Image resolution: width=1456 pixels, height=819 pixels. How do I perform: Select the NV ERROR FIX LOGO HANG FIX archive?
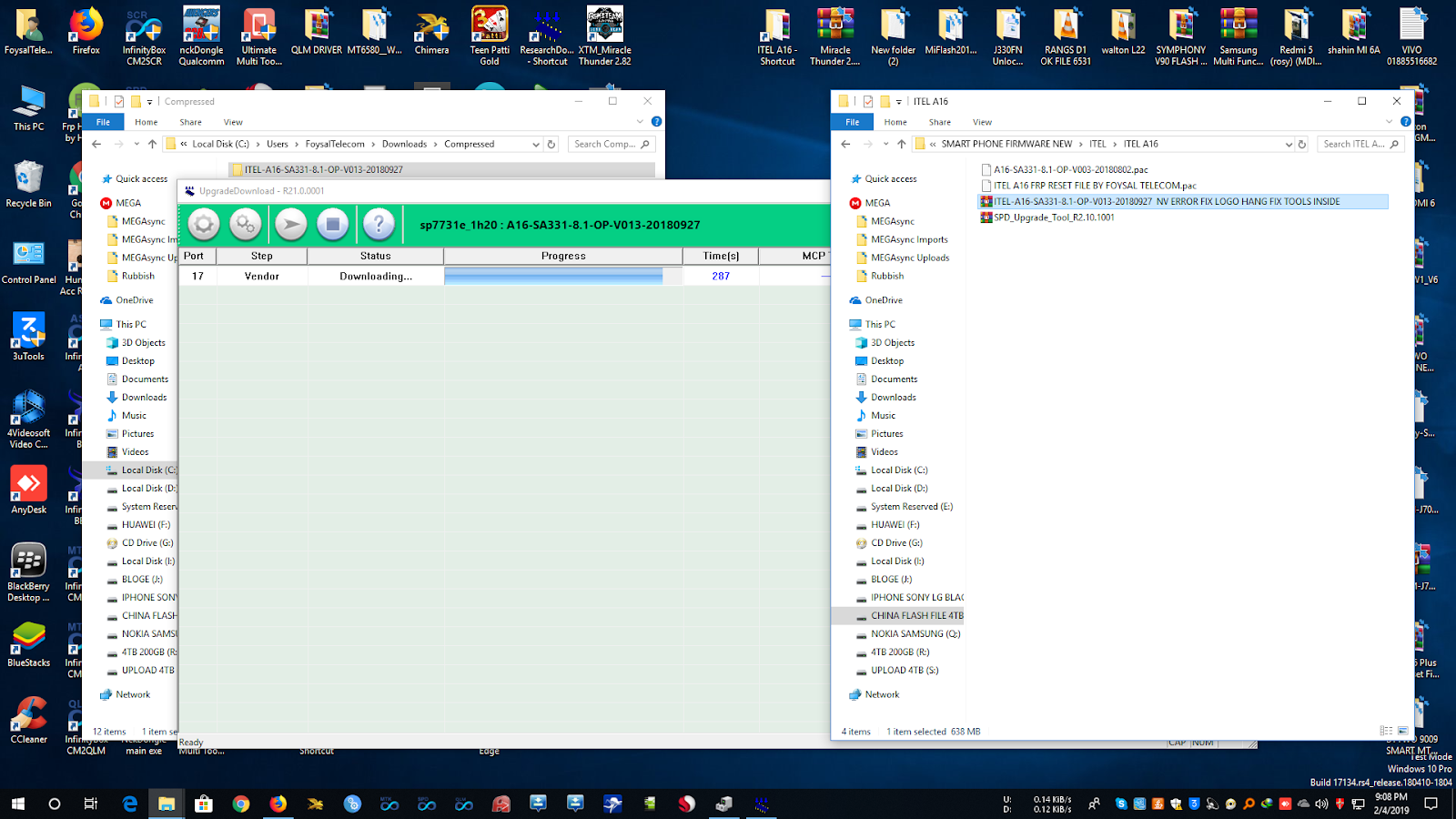[x=1183, y=202]
